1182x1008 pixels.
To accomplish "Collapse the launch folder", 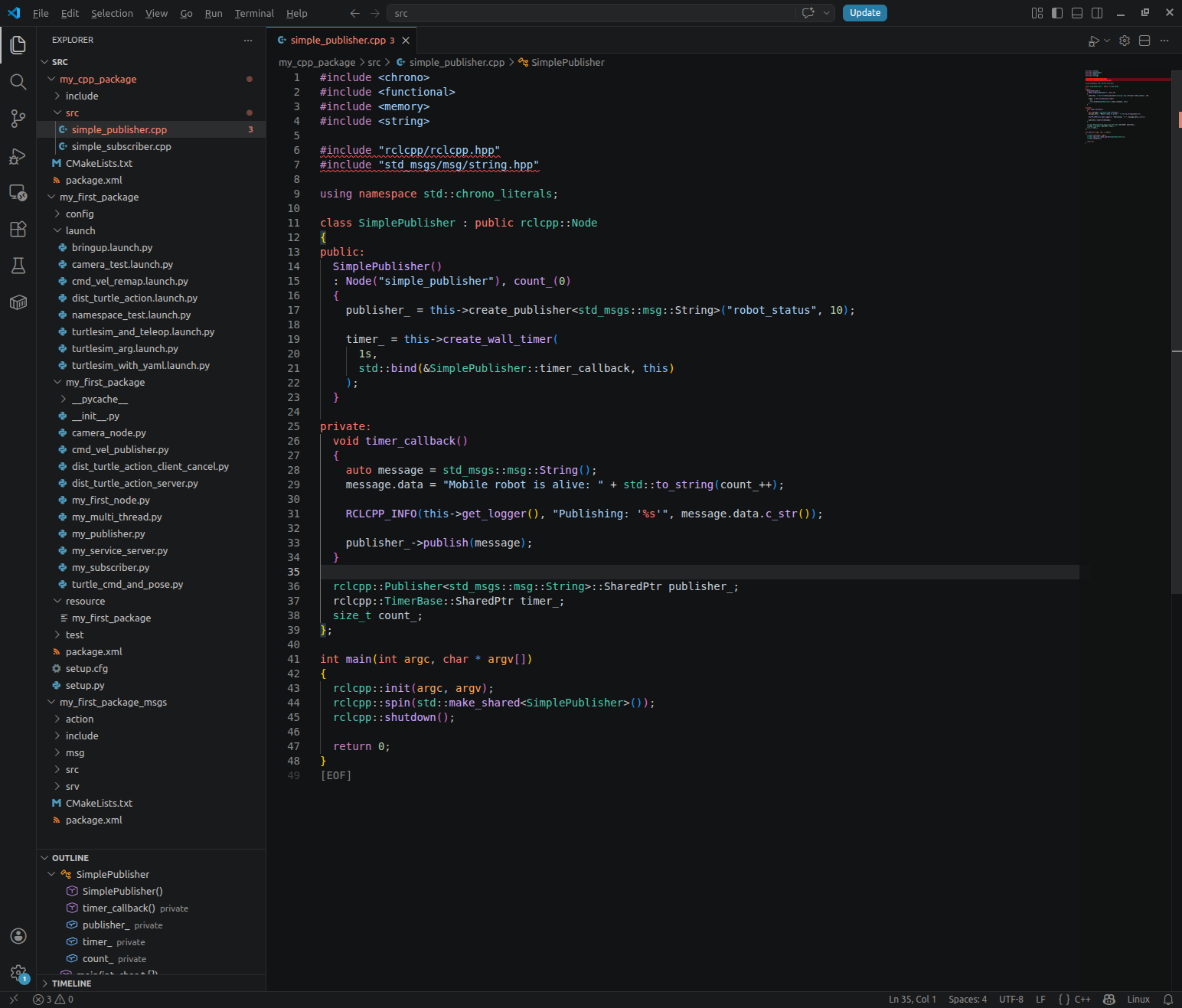I will [x=57, y=230].
